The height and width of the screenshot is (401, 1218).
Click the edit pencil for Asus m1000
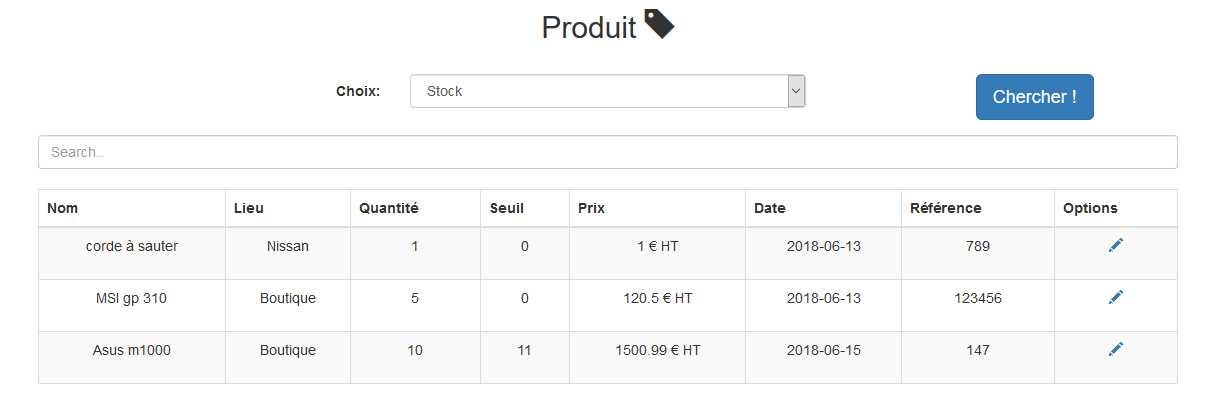[1116, 349]
